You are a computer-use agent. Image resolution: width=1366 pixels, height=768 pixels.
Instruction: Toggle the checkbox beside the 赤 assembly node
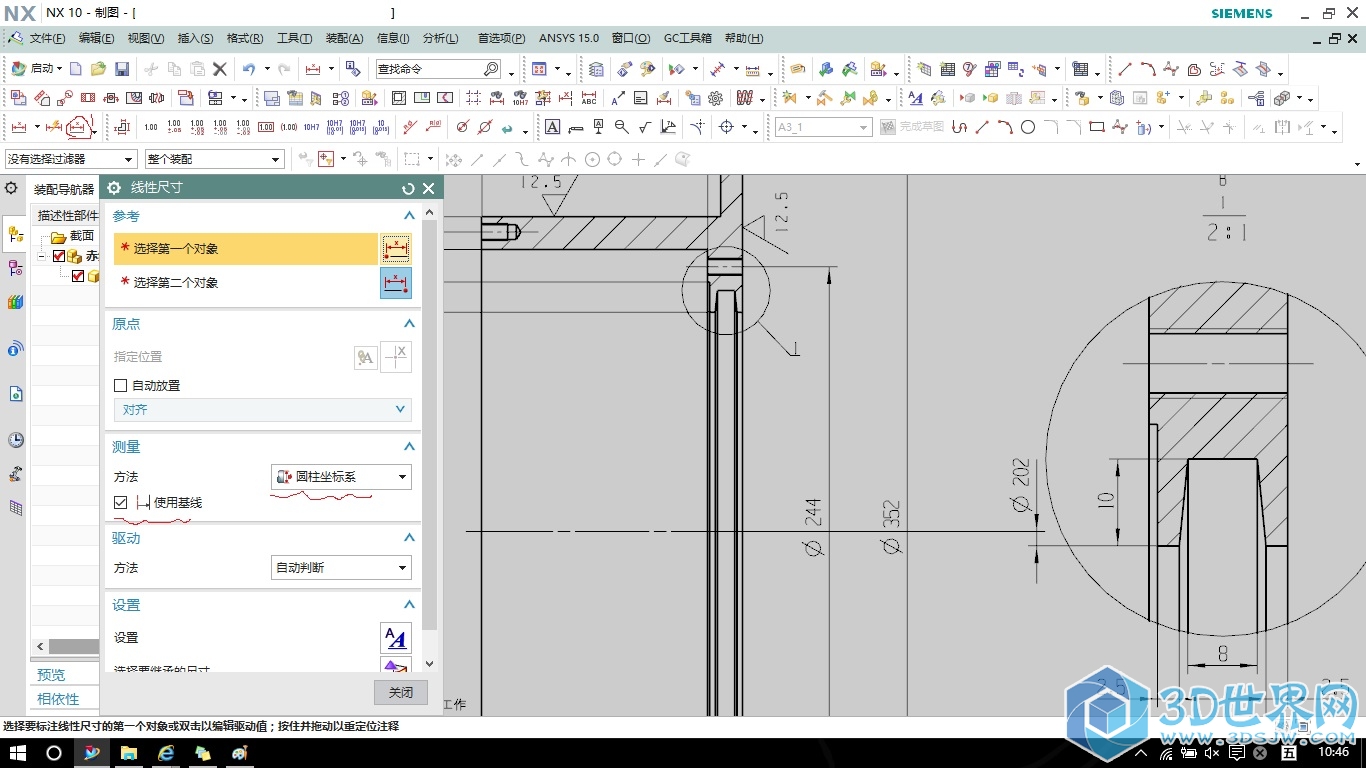(59, 256)
